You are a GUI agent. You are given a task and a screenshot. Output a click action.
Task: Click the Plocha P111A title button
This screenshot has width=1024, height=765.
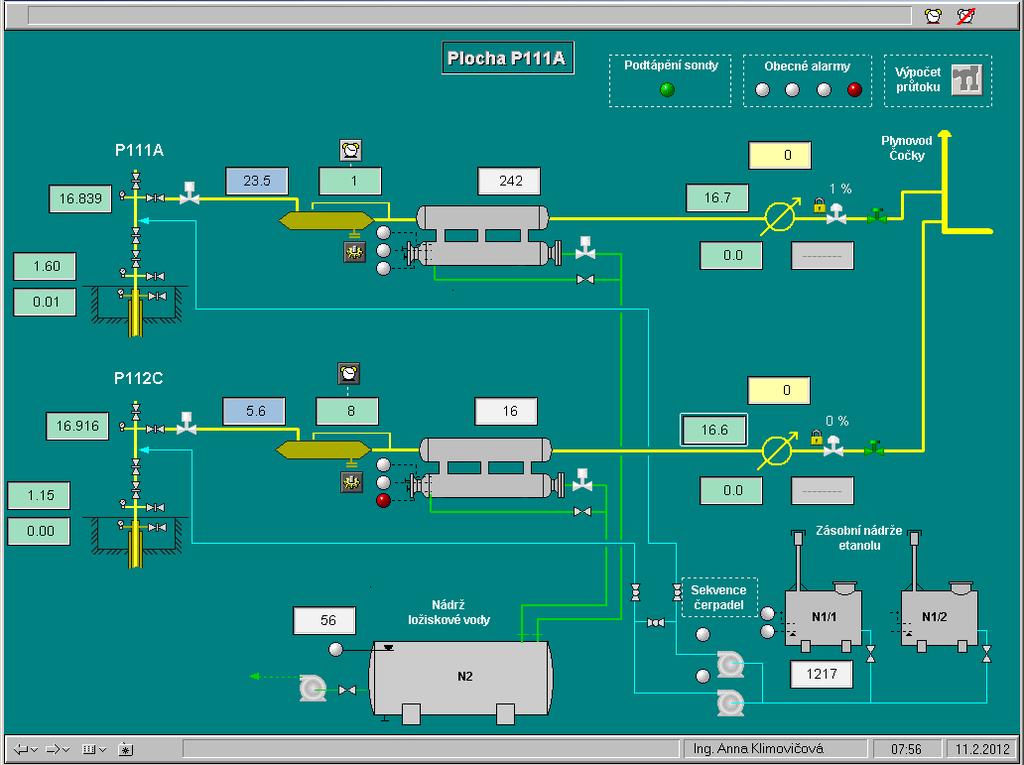507,58
